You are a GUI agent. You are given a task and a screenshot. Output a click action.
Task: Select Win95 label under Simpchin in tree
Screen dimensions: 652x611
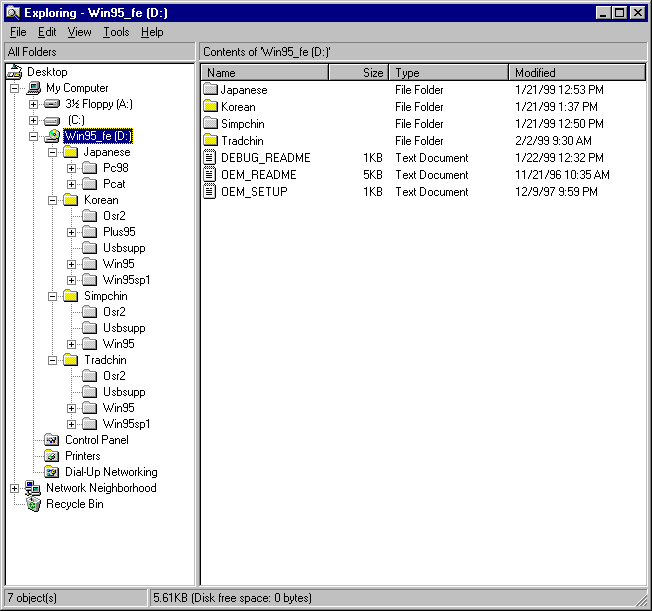click(x=119, y=344)
